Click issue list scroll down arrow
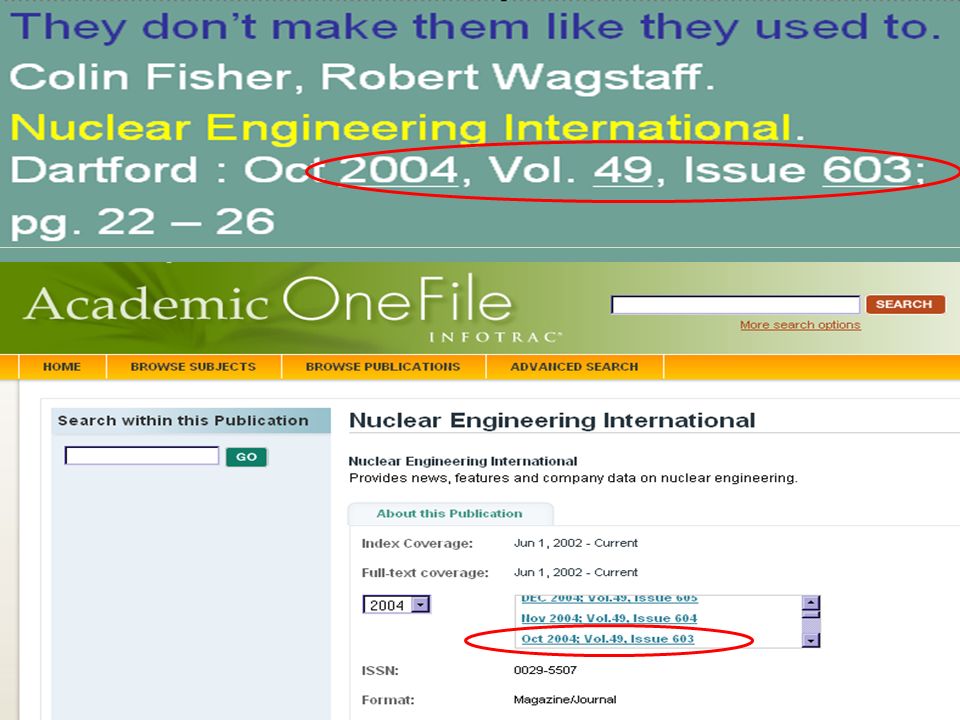The height and width of the screenshot is (720, 960). 811,640
